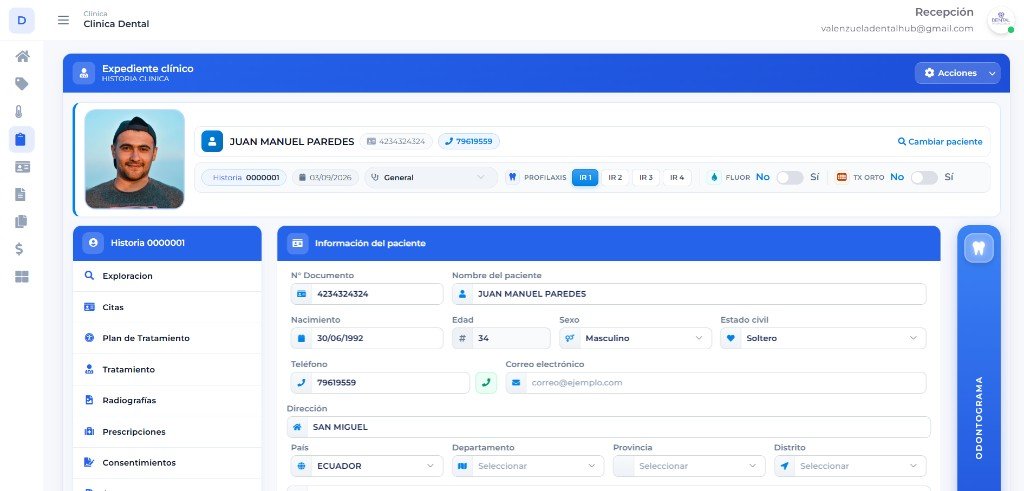Click the home icon in Dirección field

297,427
